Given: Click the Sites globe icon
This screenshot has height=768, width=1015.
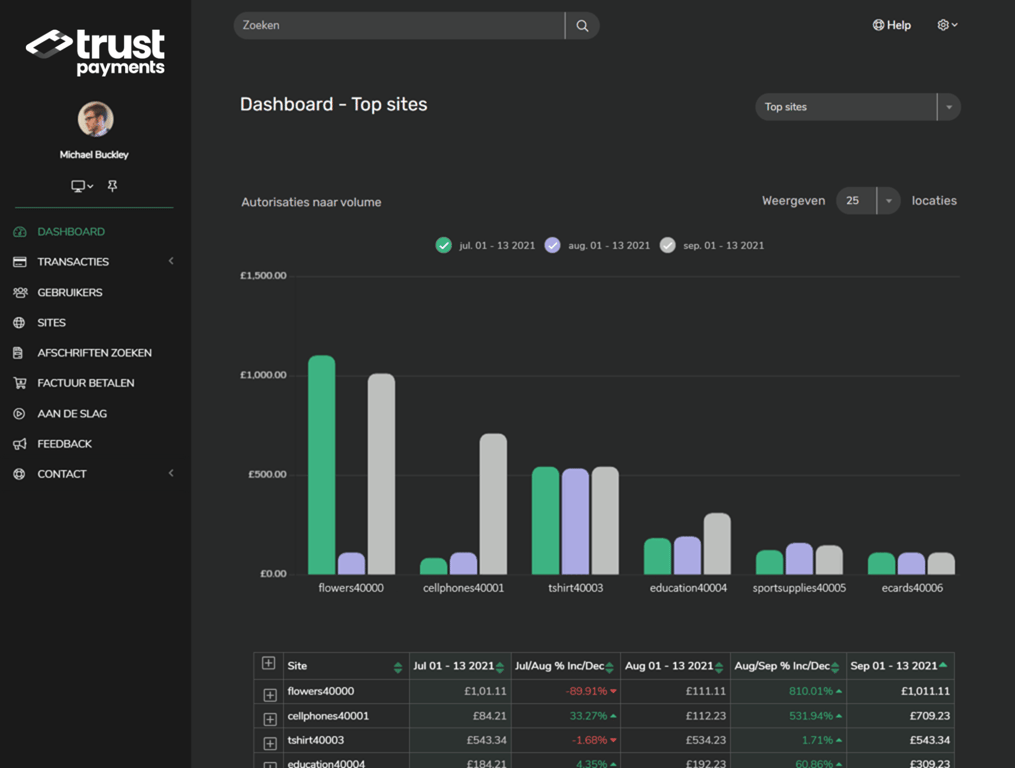Looking at the screenshot, I should click(x=19, y=323).
